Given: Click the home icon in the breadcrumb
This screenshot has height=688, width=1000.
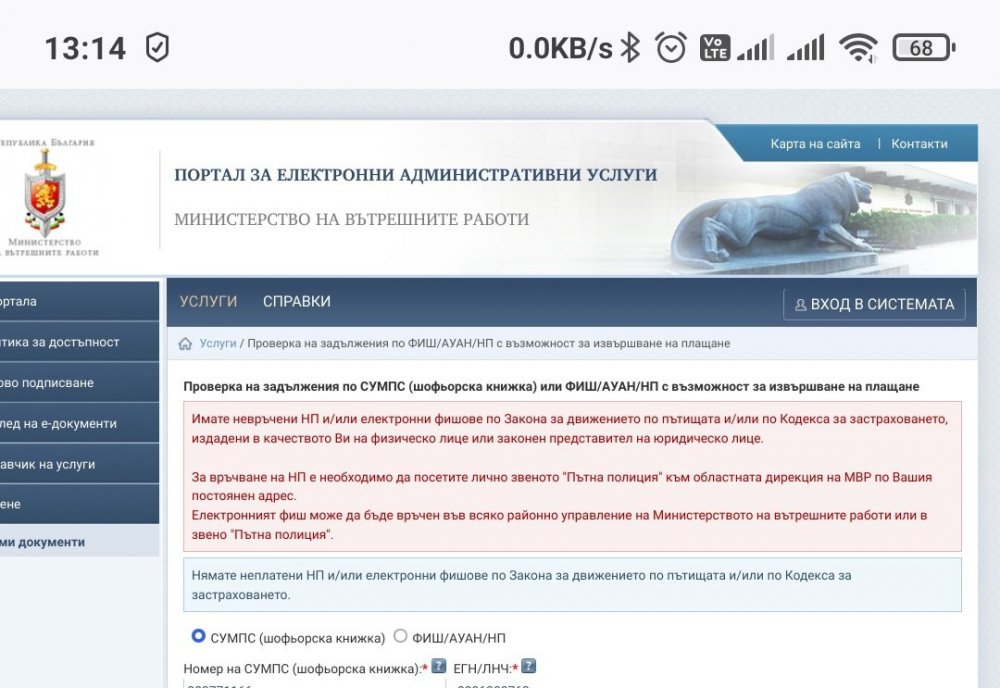Looking at the screenshot, I should (185, 344).
